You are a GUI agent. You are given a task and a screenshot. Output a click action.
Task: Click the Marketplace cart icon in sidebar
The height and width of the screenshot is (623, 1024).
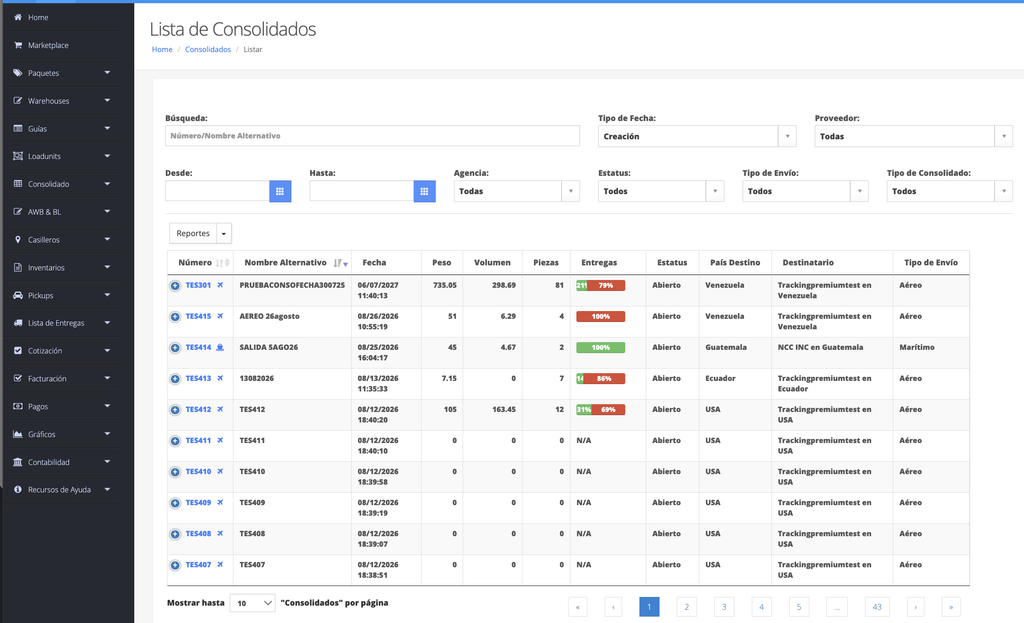click(x=18, y=45)
